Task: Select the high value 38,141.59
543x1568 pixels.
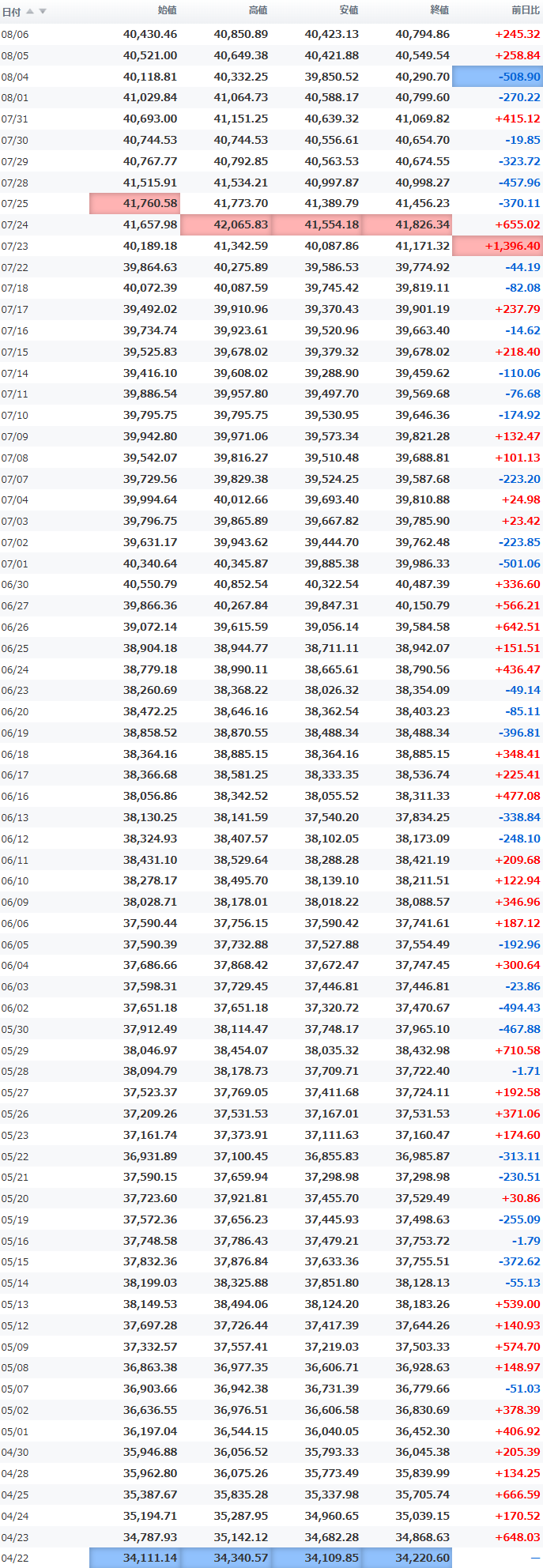Action: click(241, 817)
